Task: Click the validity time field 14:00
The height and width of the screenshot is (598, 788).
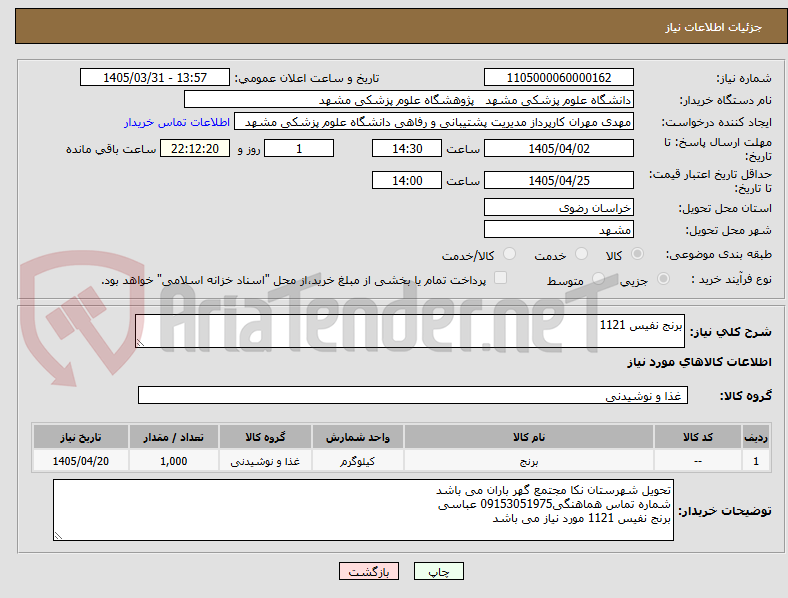Action: pos(407,180)
